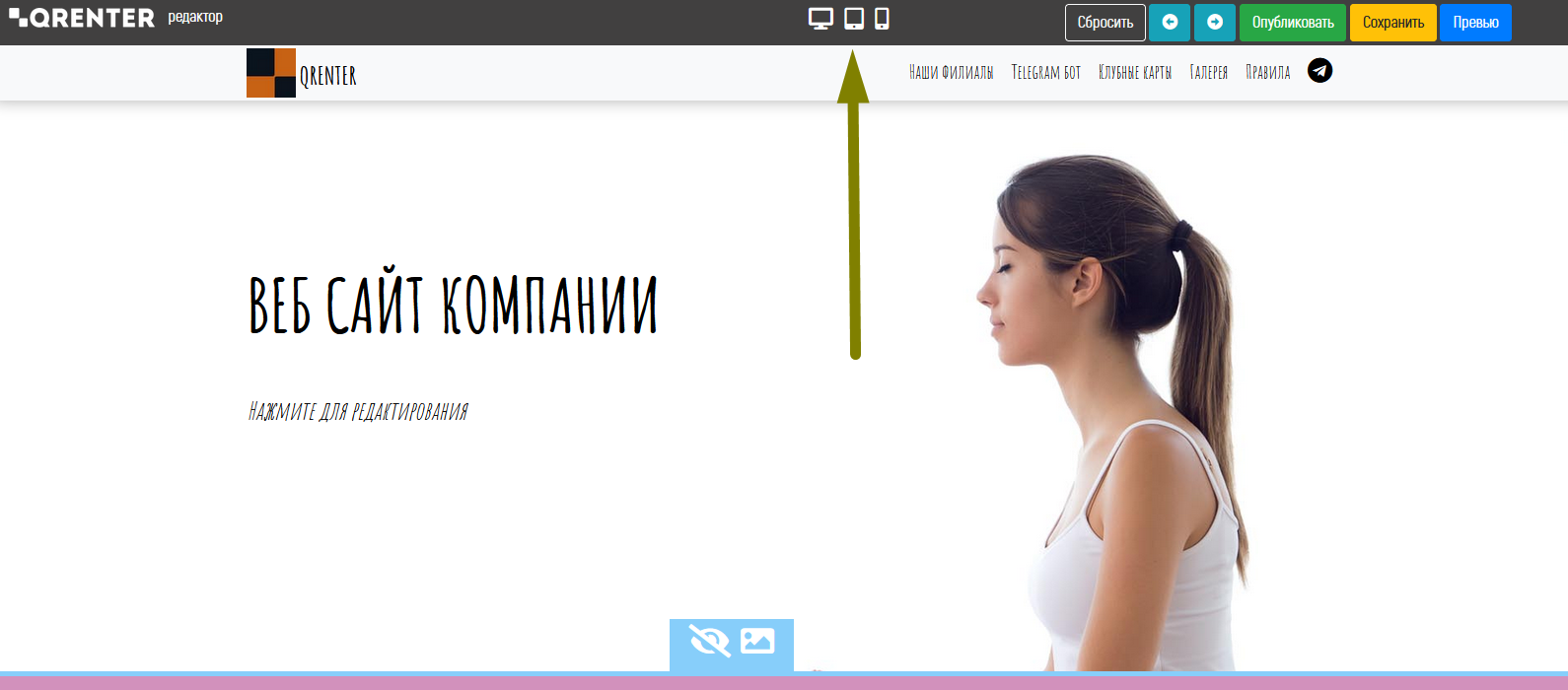Edit the Веб сайт компании heading
This screenshot has width=1568, height=690.
(x=453, y=306)
